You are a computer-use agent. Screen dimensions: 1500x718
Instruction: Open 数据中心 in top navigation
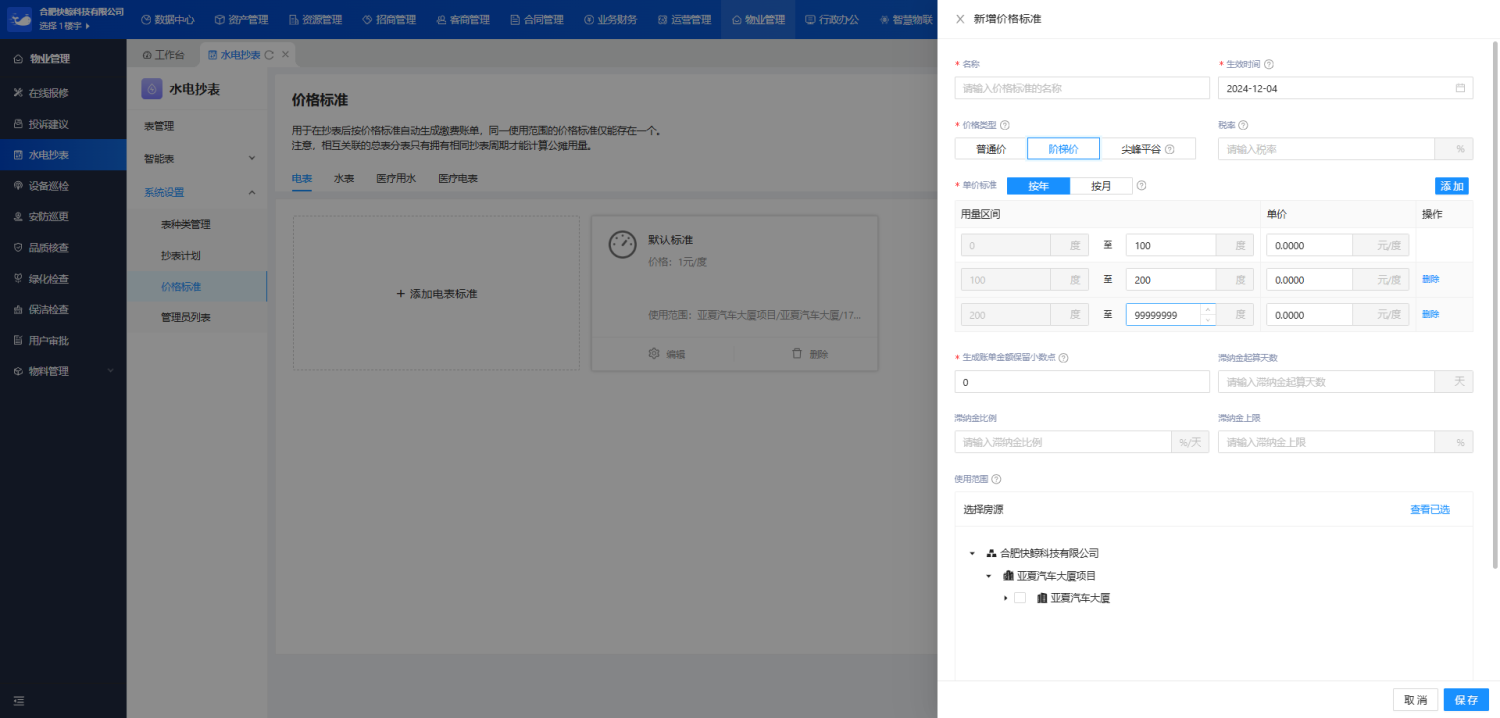click(x=168, y=19)
